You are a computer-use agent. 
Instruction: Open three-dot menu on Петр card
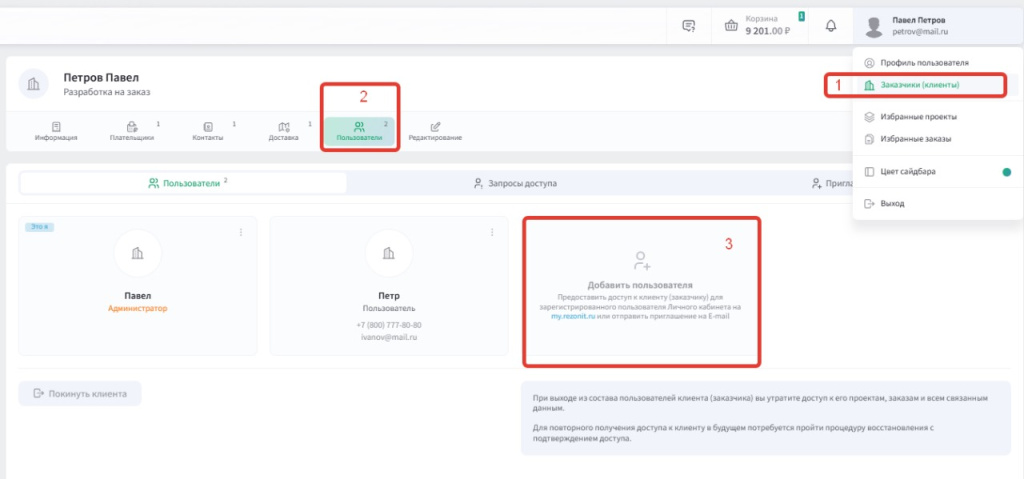coord(492,233)
